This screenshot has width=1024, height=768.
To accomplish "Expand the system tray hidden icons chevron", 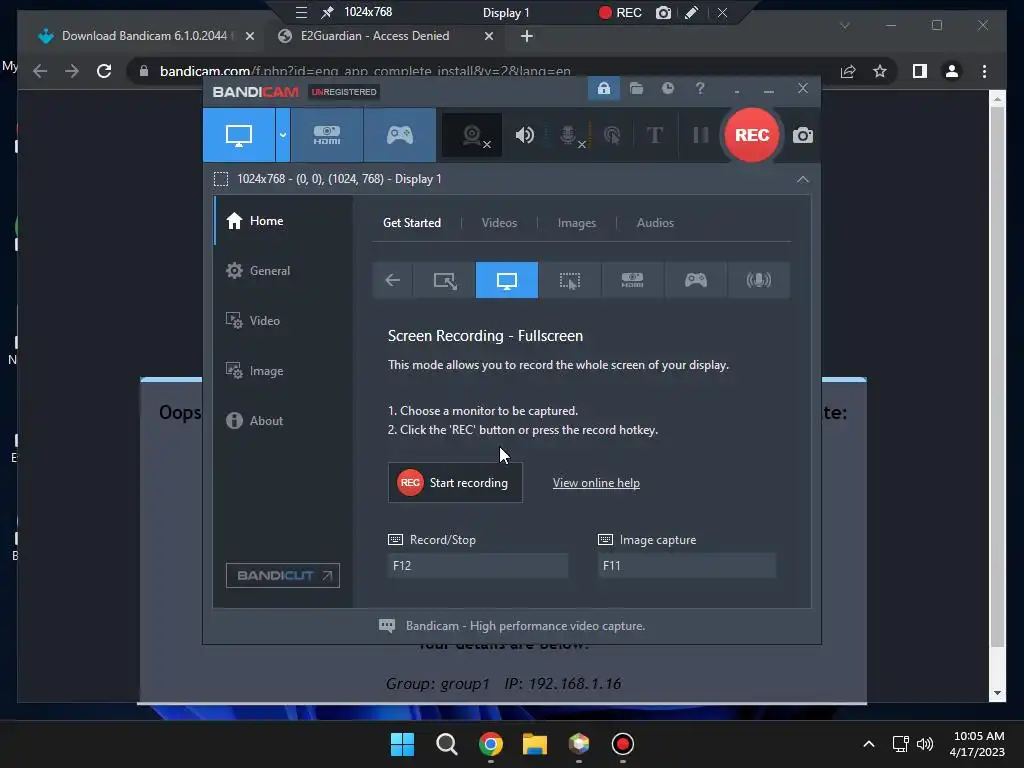I will coord(869,744).
